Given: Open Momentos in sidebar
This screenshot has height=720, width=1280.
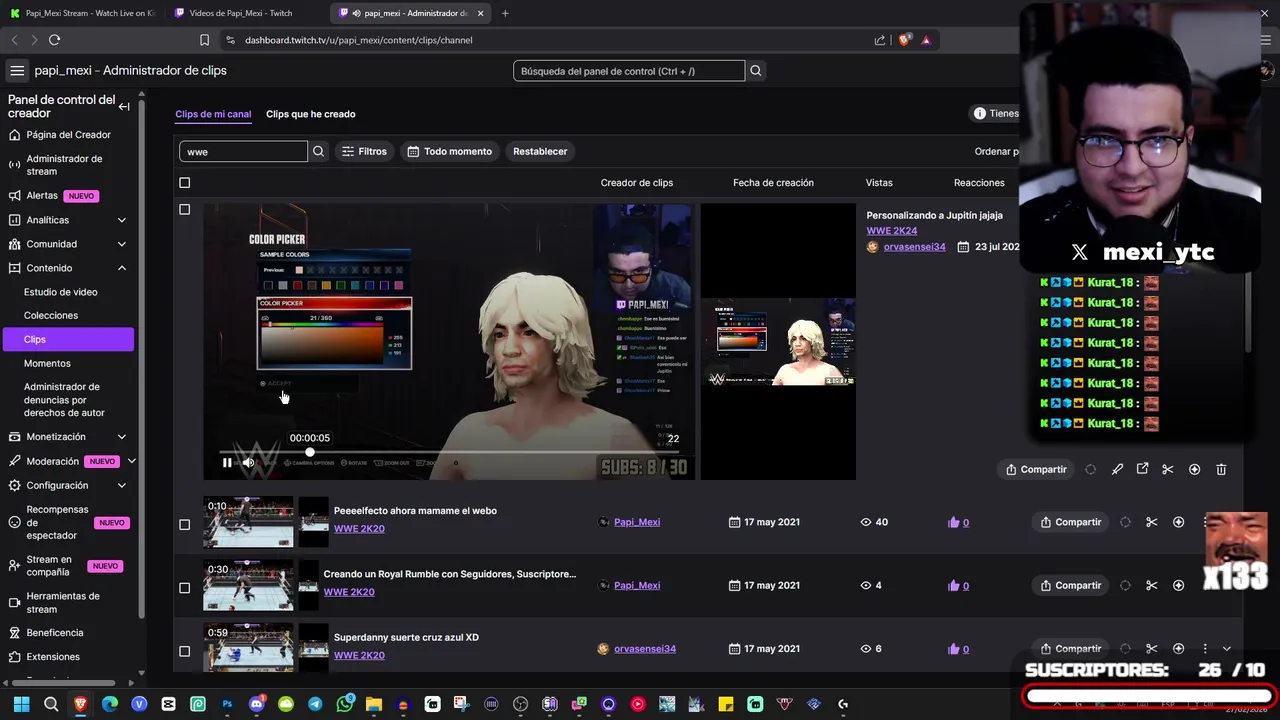Looking at the screenshot, I should pos(47,363).
